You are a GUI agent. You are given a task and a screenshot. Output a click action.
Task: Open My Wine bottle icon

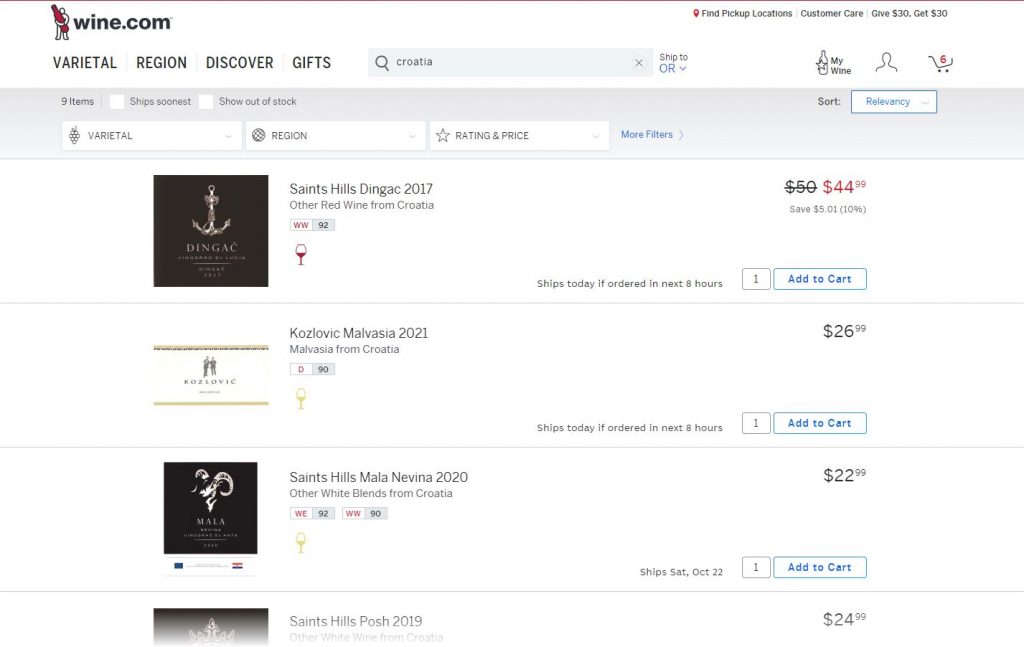click(833, 63)
